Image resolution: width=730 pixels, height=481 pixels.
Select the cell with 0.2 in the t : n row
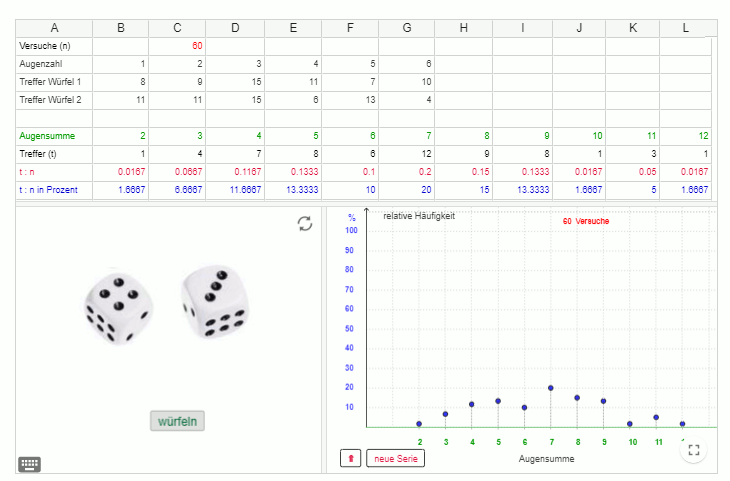pos(407,171)
